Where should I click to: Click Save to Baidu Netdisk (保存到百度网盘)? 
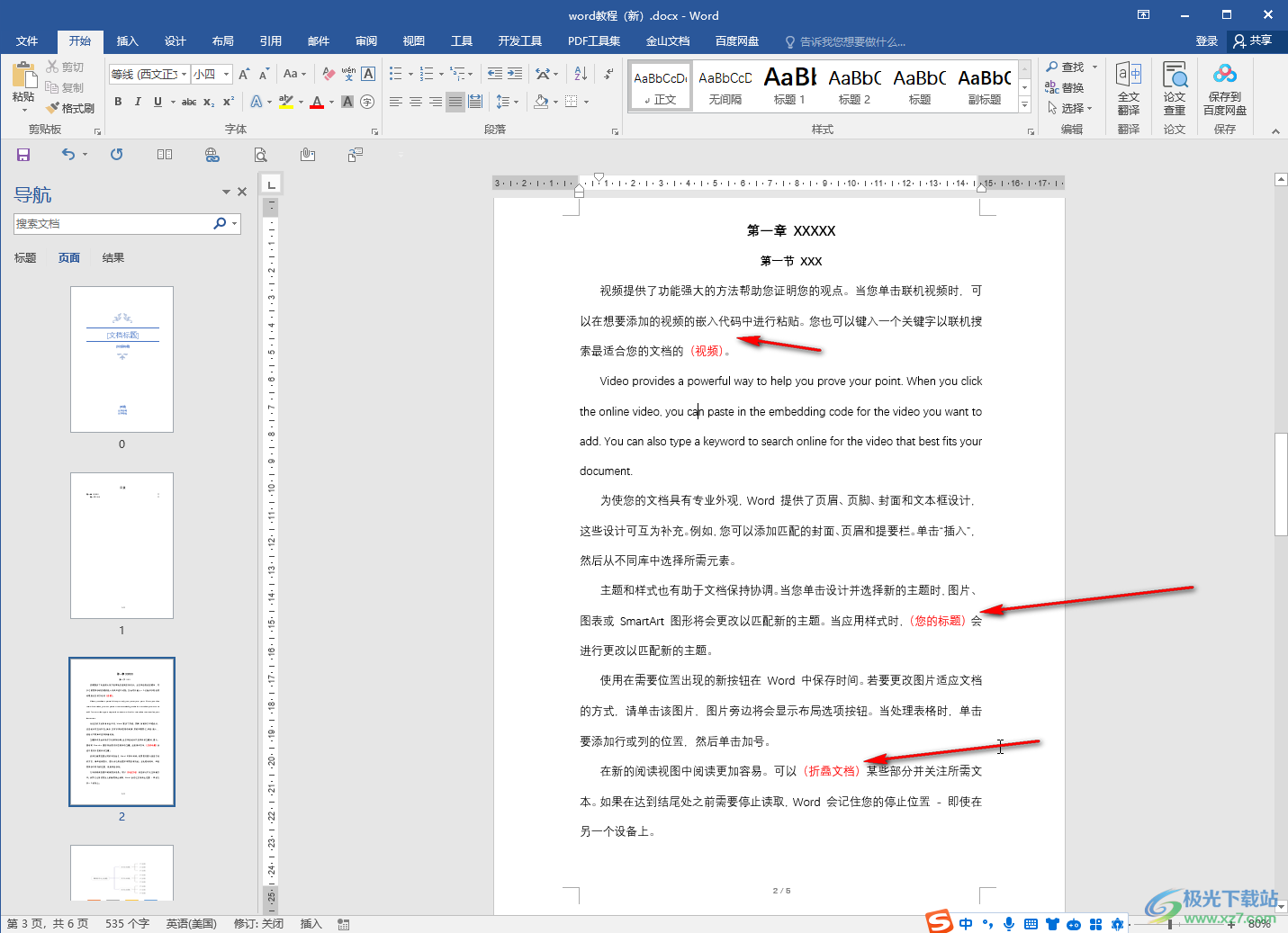point(1225,88)
